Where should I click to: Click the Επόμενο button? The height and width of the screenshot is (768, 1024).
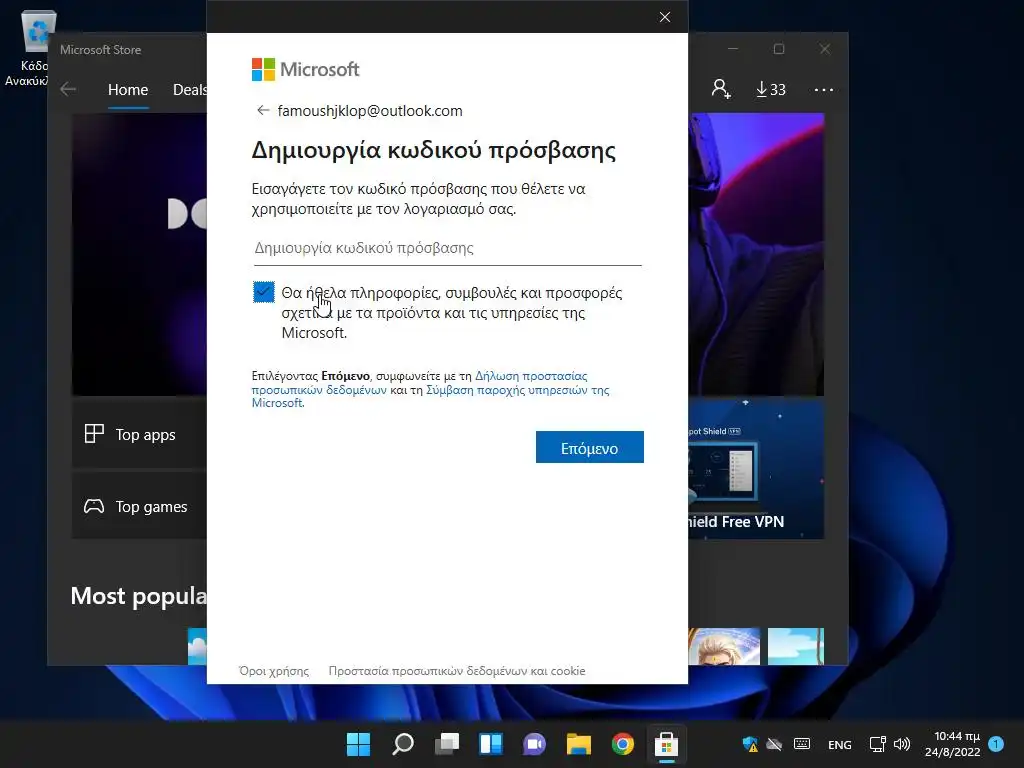(590, 447)
